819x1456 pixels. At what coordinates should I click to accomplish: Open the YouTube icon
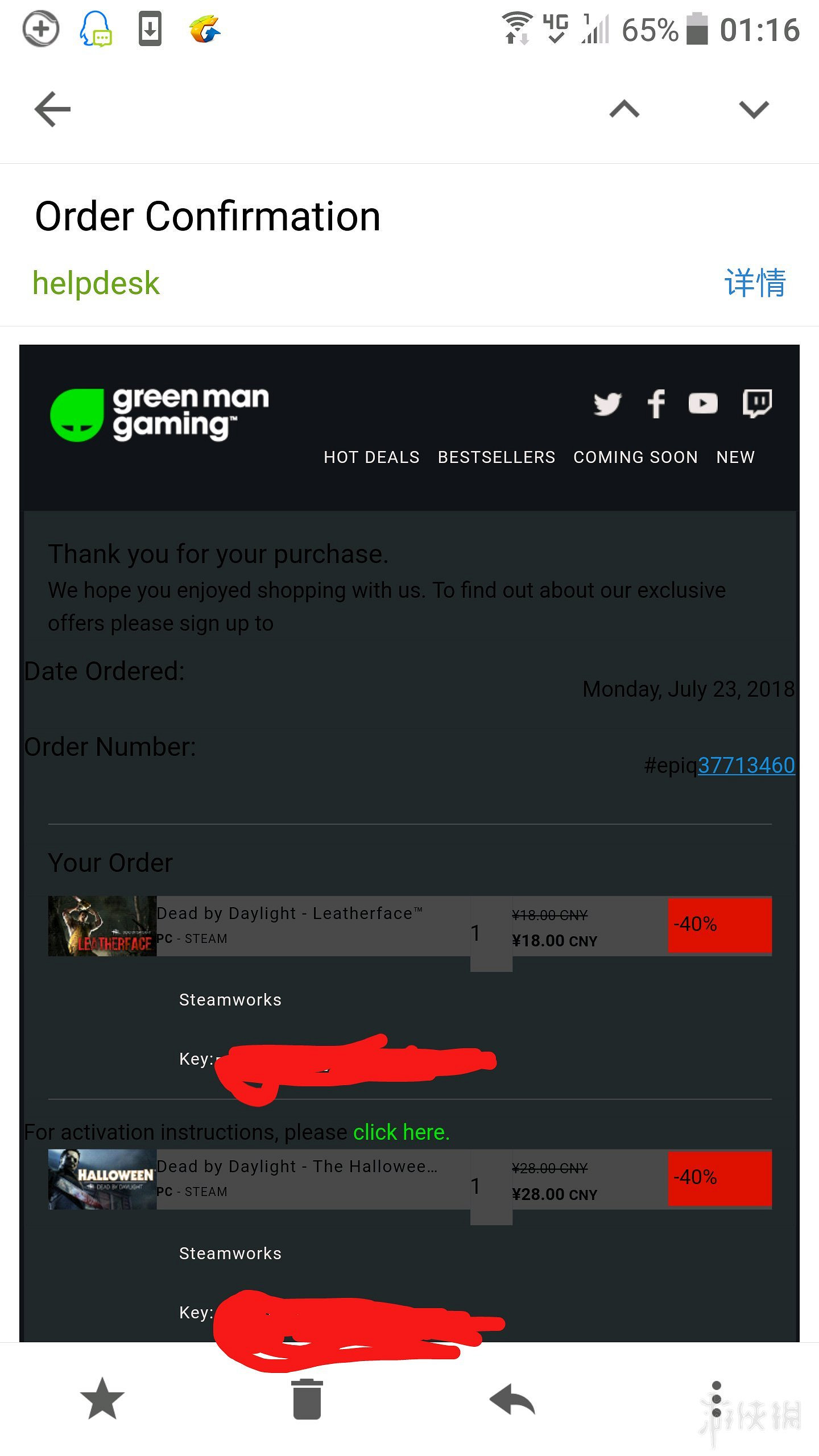703,404
